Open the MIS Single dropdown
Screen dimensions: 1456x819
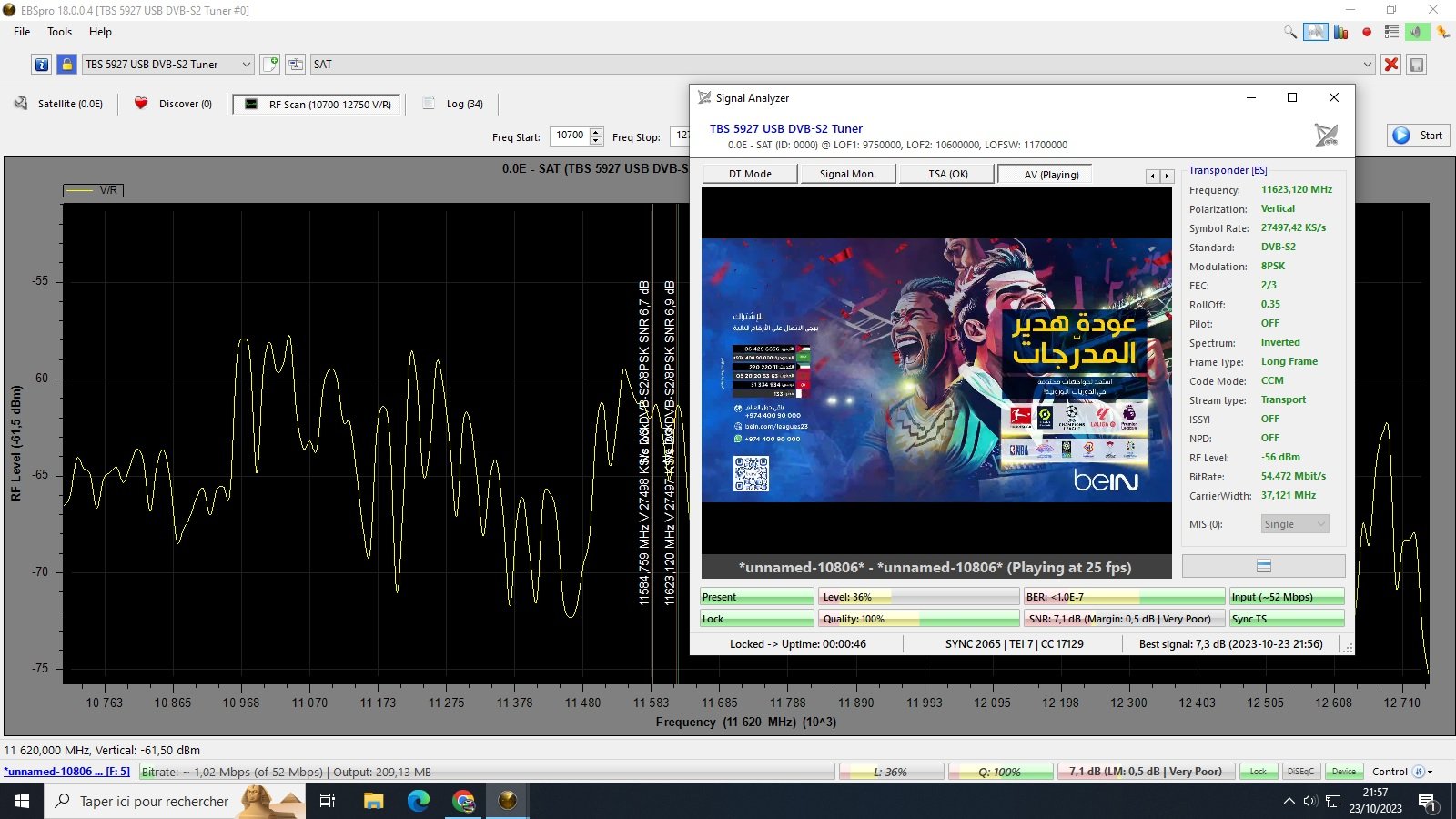(1295, 524)
